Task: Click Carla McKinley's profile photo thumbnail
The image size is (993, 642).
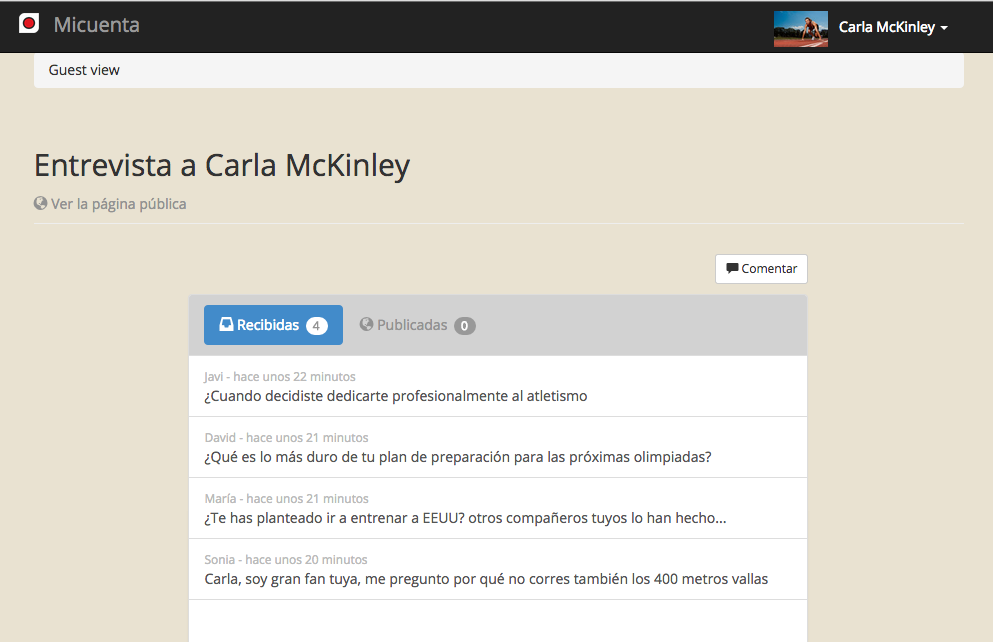Action: pyautogui.click(x=800, y=28)
